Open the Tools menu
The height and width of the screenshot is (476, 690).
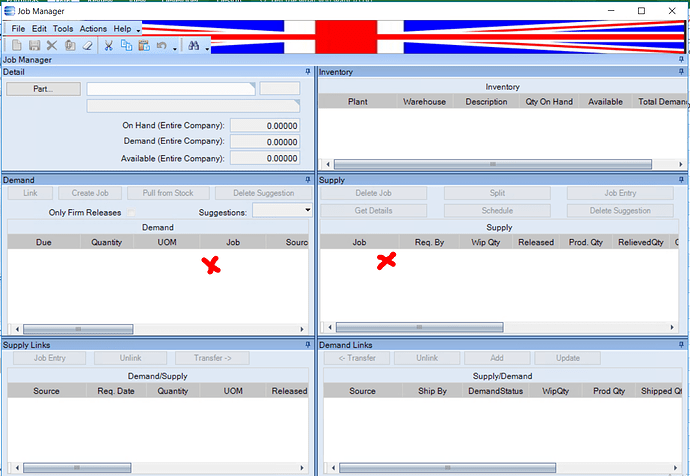[x=63, y=29]
